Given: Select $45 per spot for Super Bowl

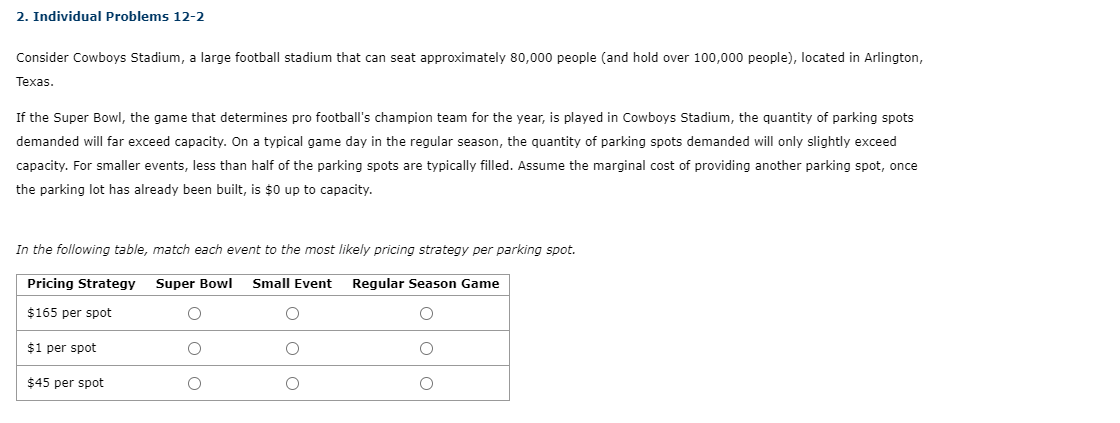Looking at the screenshot, I should pyautogui.click(x=194, y=384).
